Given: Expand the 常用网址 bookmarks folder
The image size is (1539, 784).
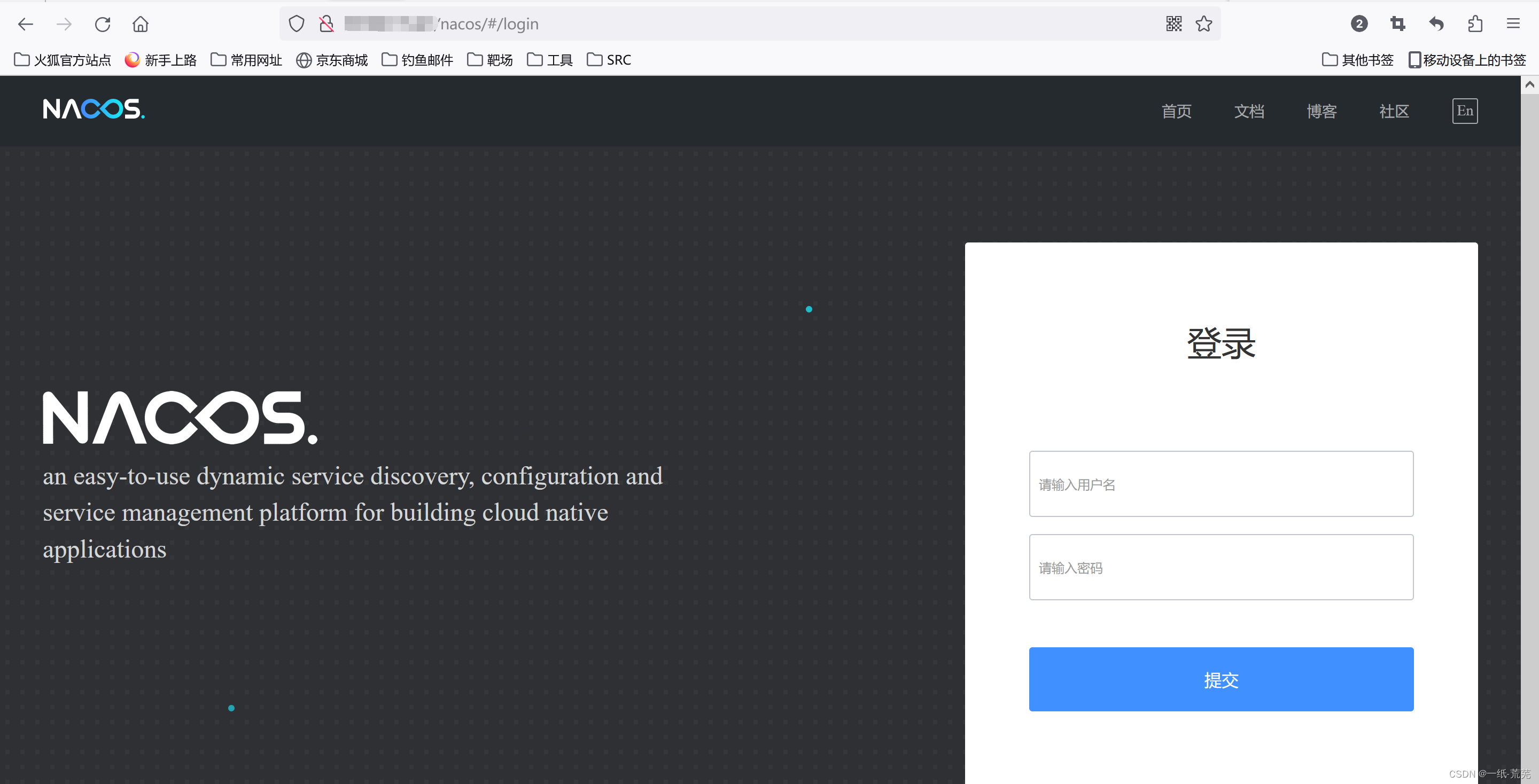Looking at the screenshot, I should pyautogui.click(x=246, y=60).
